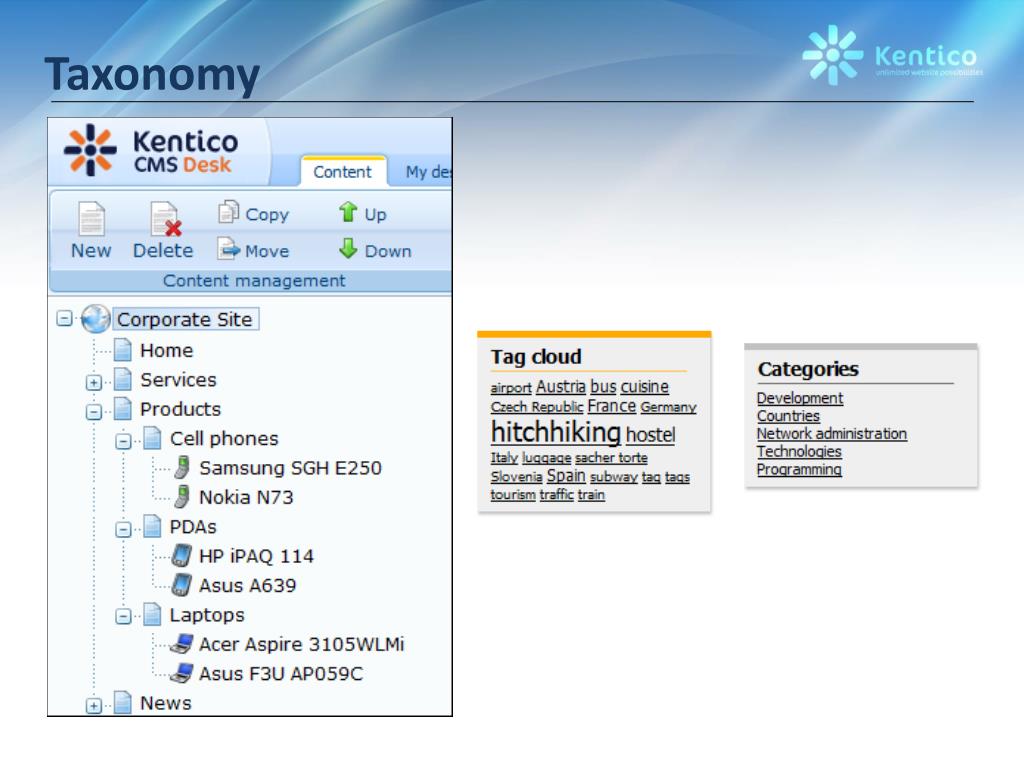
Task: Click the Countries category link
Action: (x=788, y=416)
